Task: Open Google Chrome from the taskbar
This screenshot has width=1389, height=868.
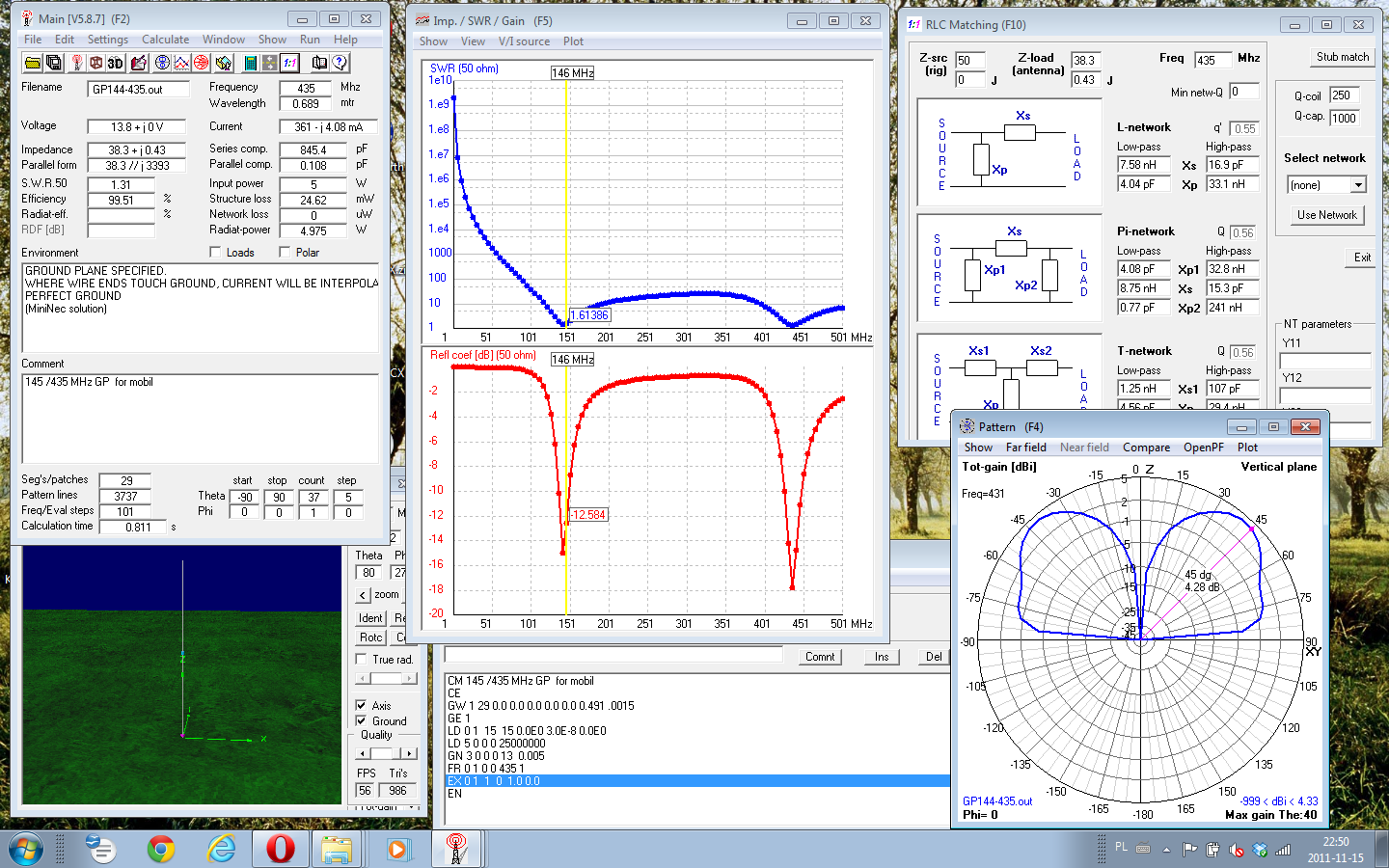Action: 161,849
